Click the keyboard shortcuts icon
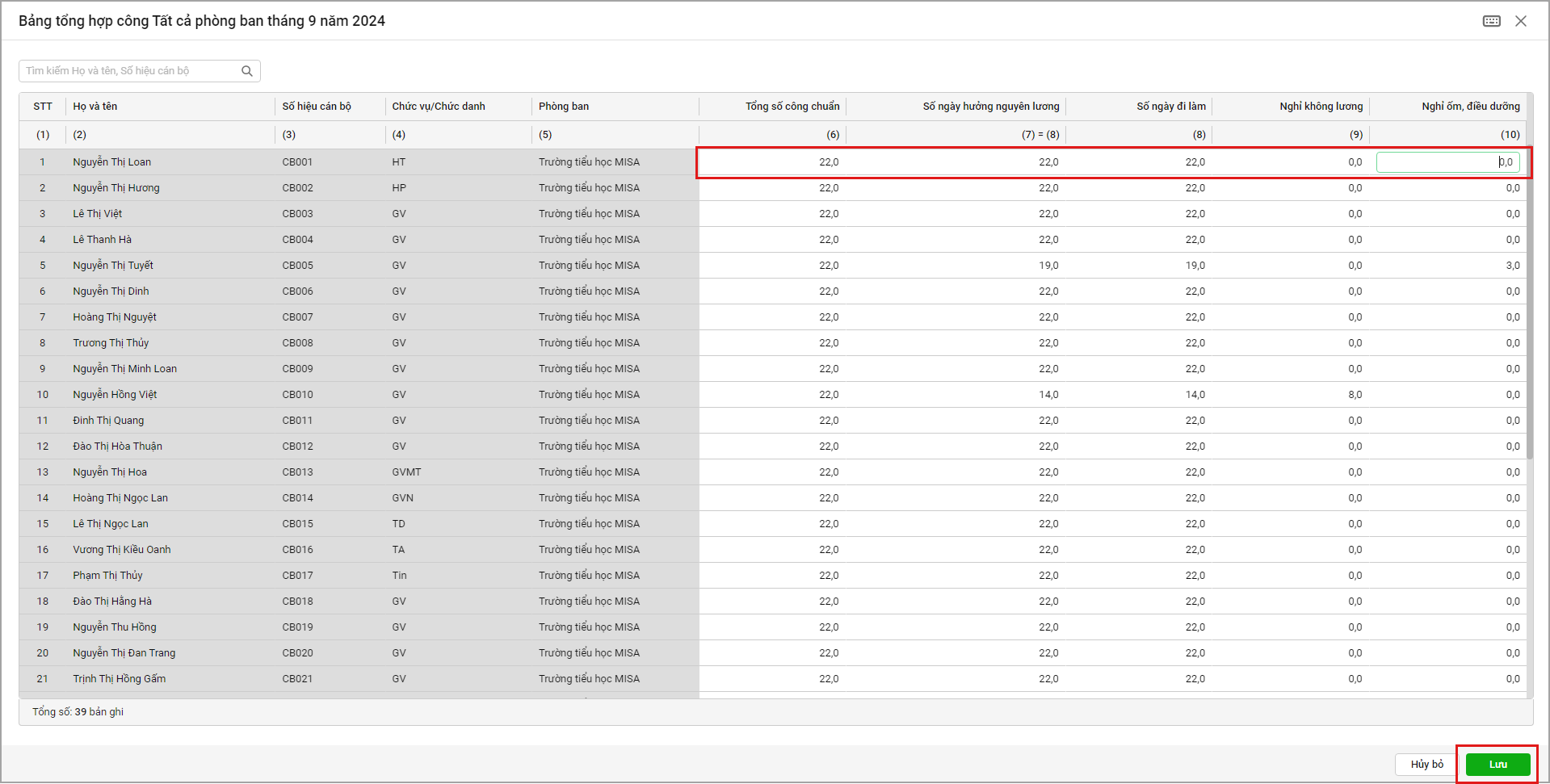 pos(1491,21)
